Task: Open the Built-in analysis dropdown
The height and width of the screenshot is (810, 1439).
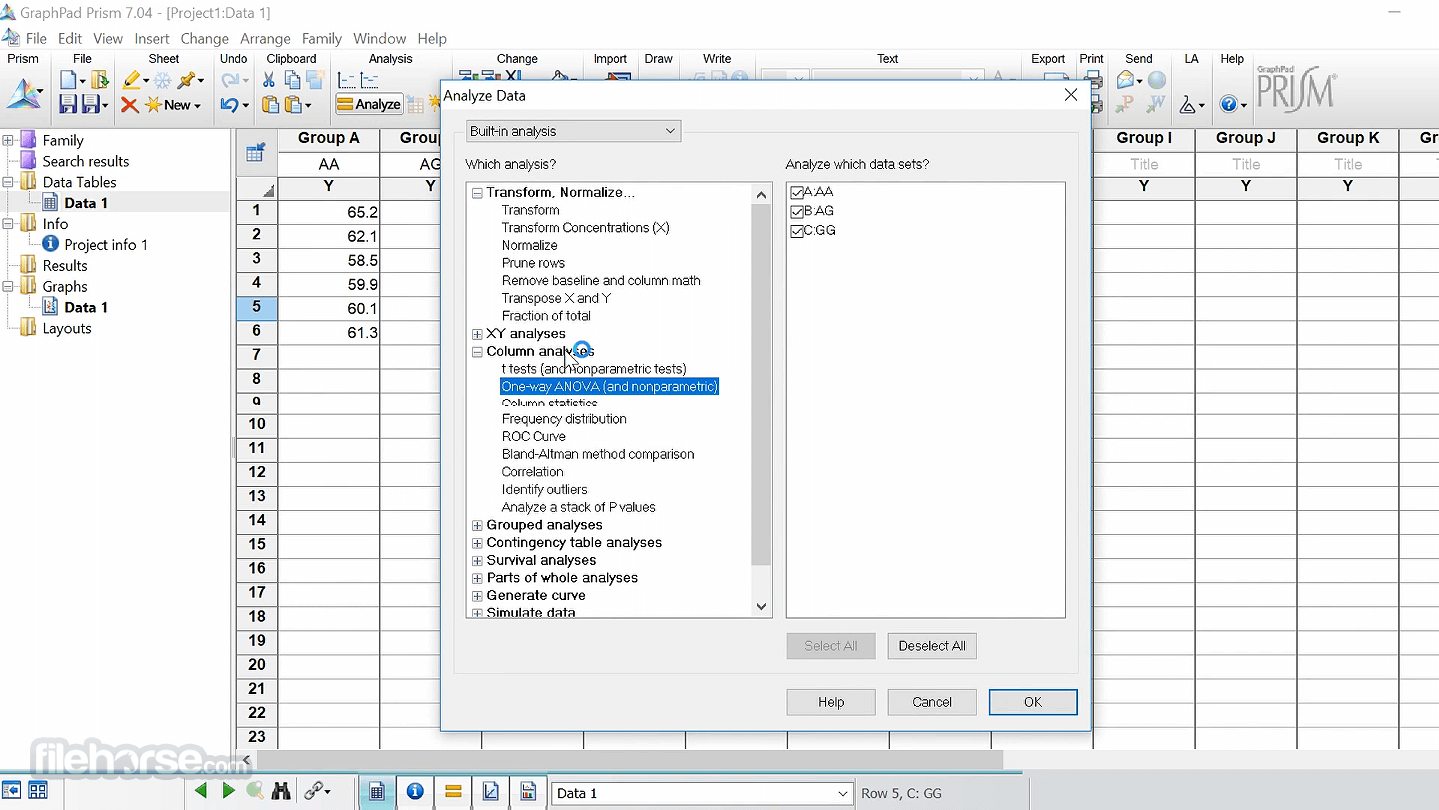Action: [x=573, y=131]
